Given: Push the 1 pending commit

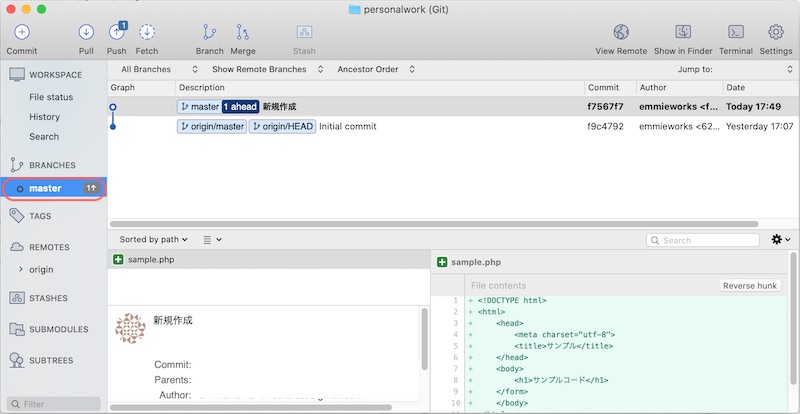Looking at the screenshot, I should tap(117, 32).
